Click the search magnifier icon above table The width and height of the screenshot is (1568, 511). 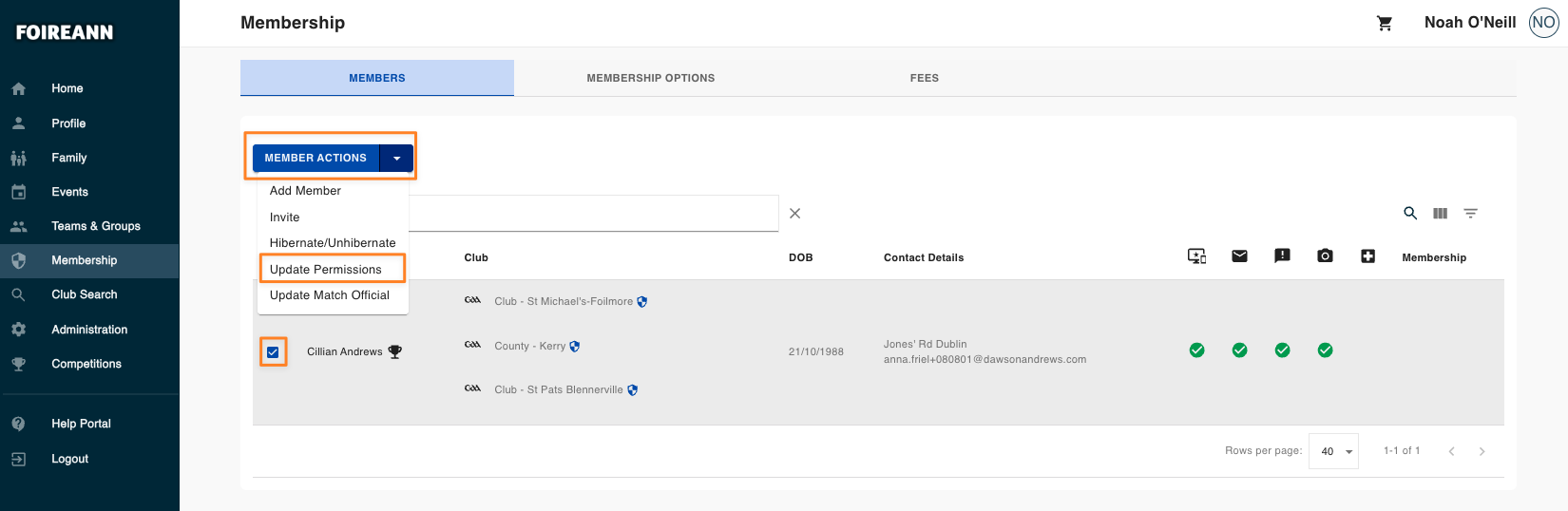(x=1410, y=213)
